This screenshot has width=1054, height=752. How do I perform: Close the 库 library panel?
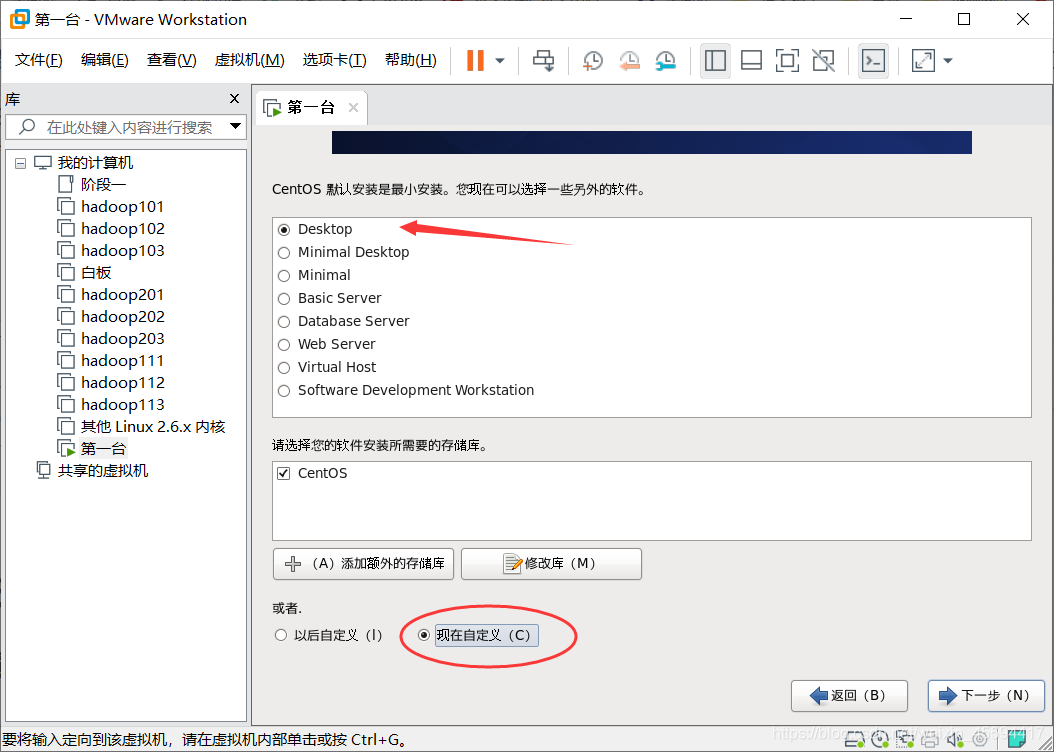click(234, 99)
